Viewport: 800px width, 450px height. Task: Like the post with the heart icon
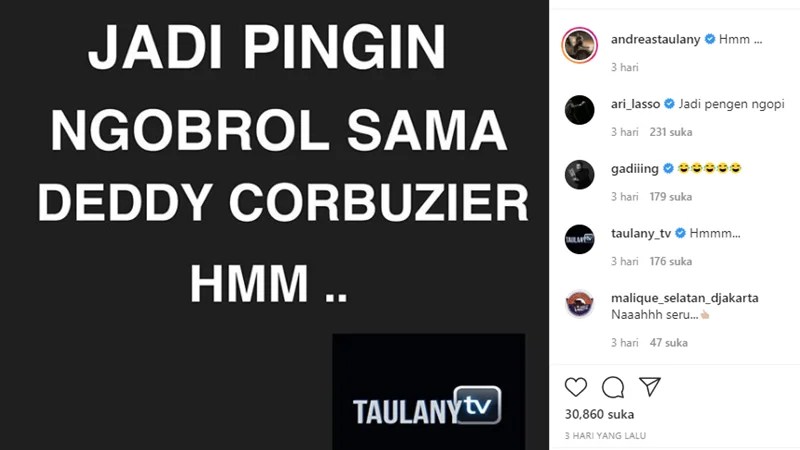pyautogui.click(x=576, y=387)
